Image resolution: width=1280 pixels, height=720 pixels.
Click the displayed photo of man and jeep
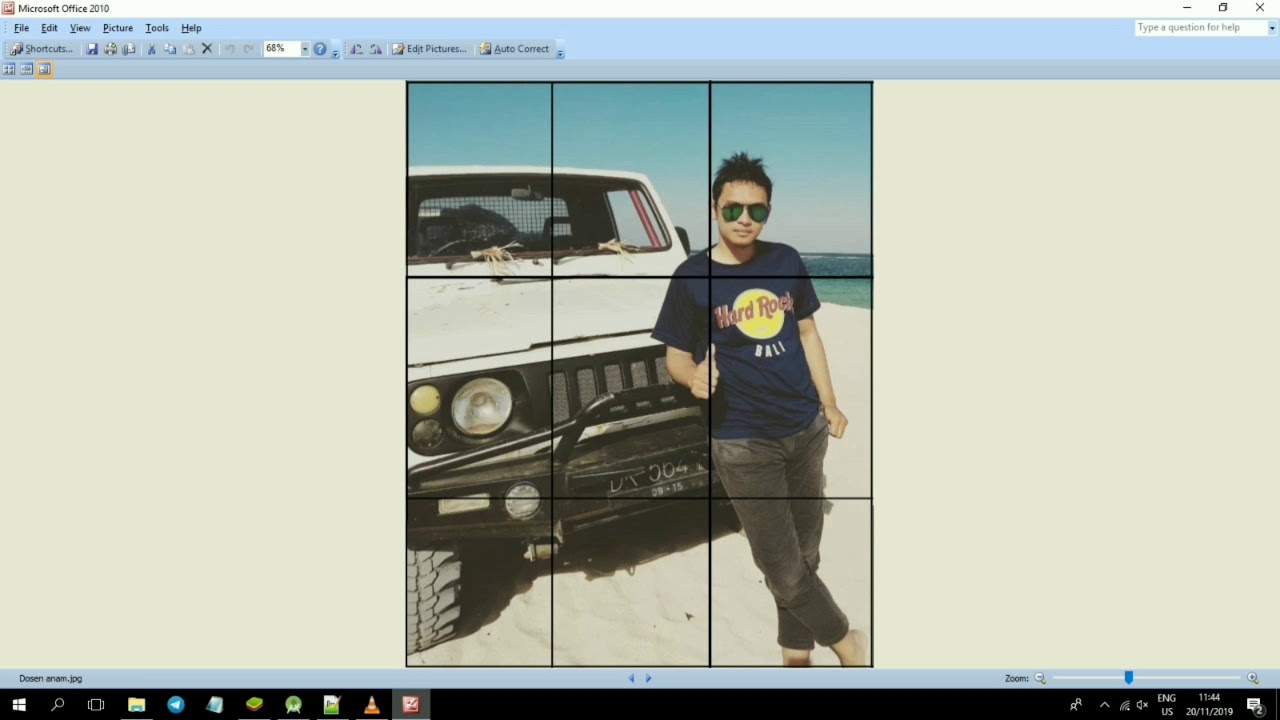click(x=639, y=374)
